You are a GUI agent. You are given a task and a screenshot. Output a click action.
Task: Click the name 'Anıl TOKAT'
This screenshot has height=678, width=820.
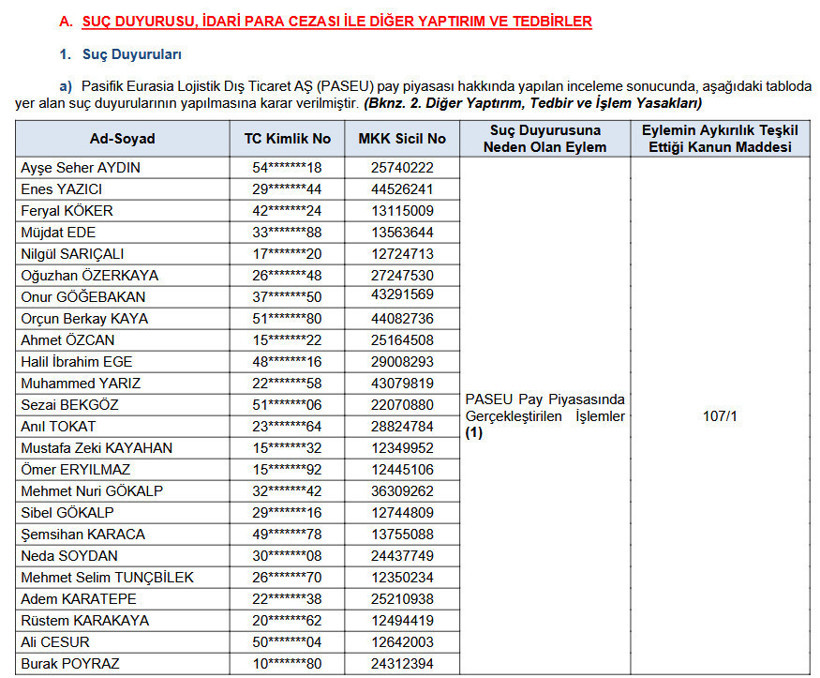58,426
